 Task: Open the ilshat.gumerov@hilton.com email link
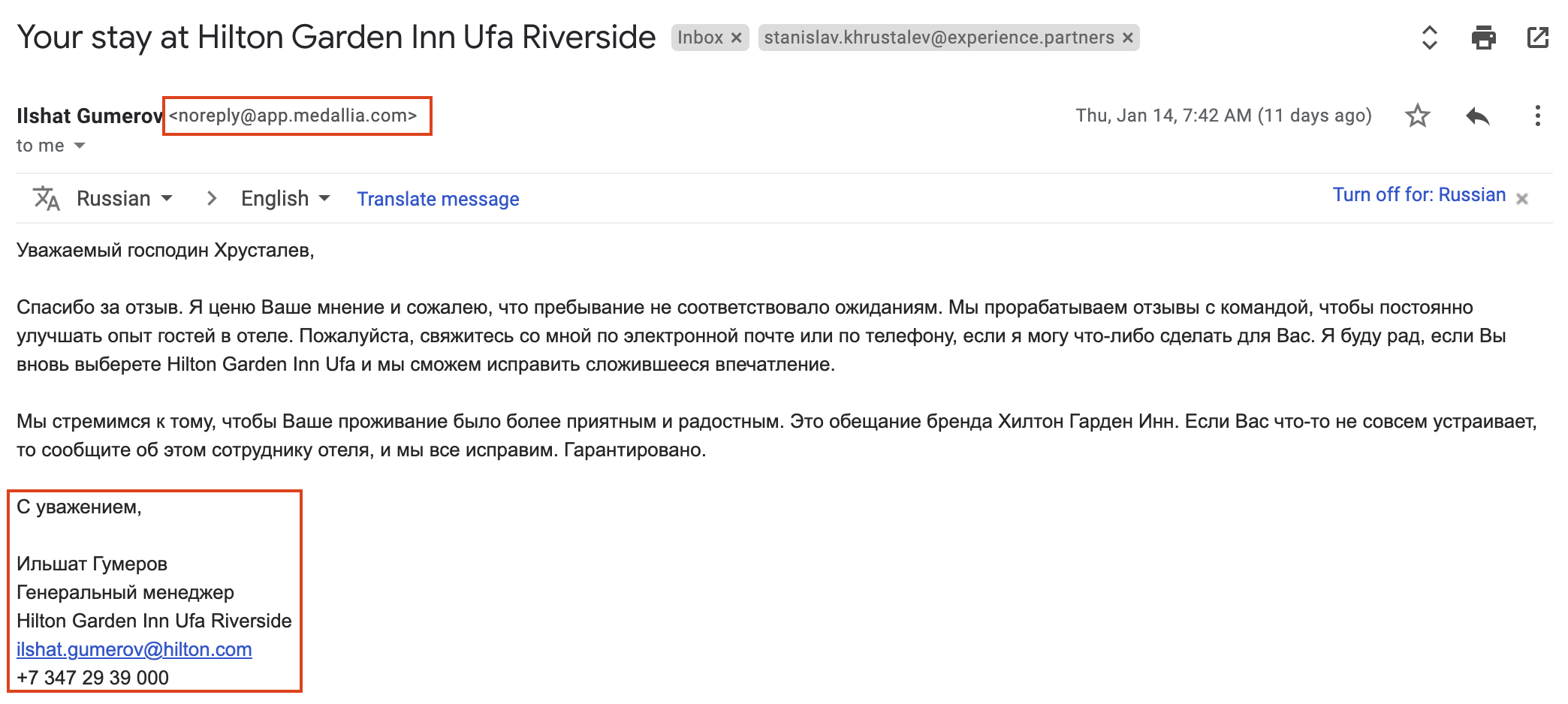tap(134, 649)
